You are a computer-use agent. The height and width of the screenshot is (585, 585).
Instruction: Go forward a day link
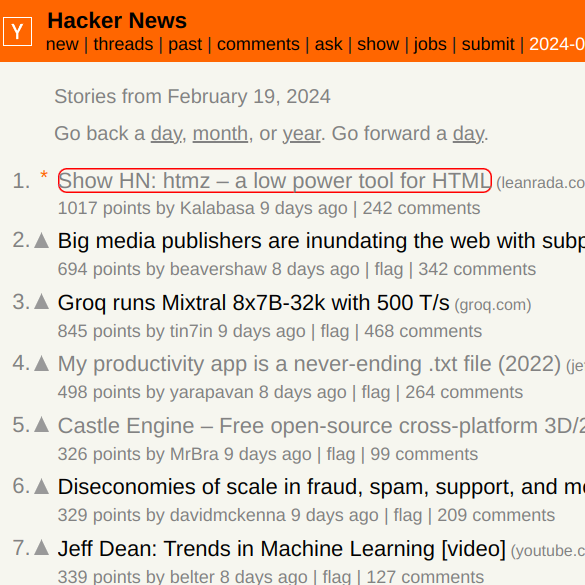(469, 134)
